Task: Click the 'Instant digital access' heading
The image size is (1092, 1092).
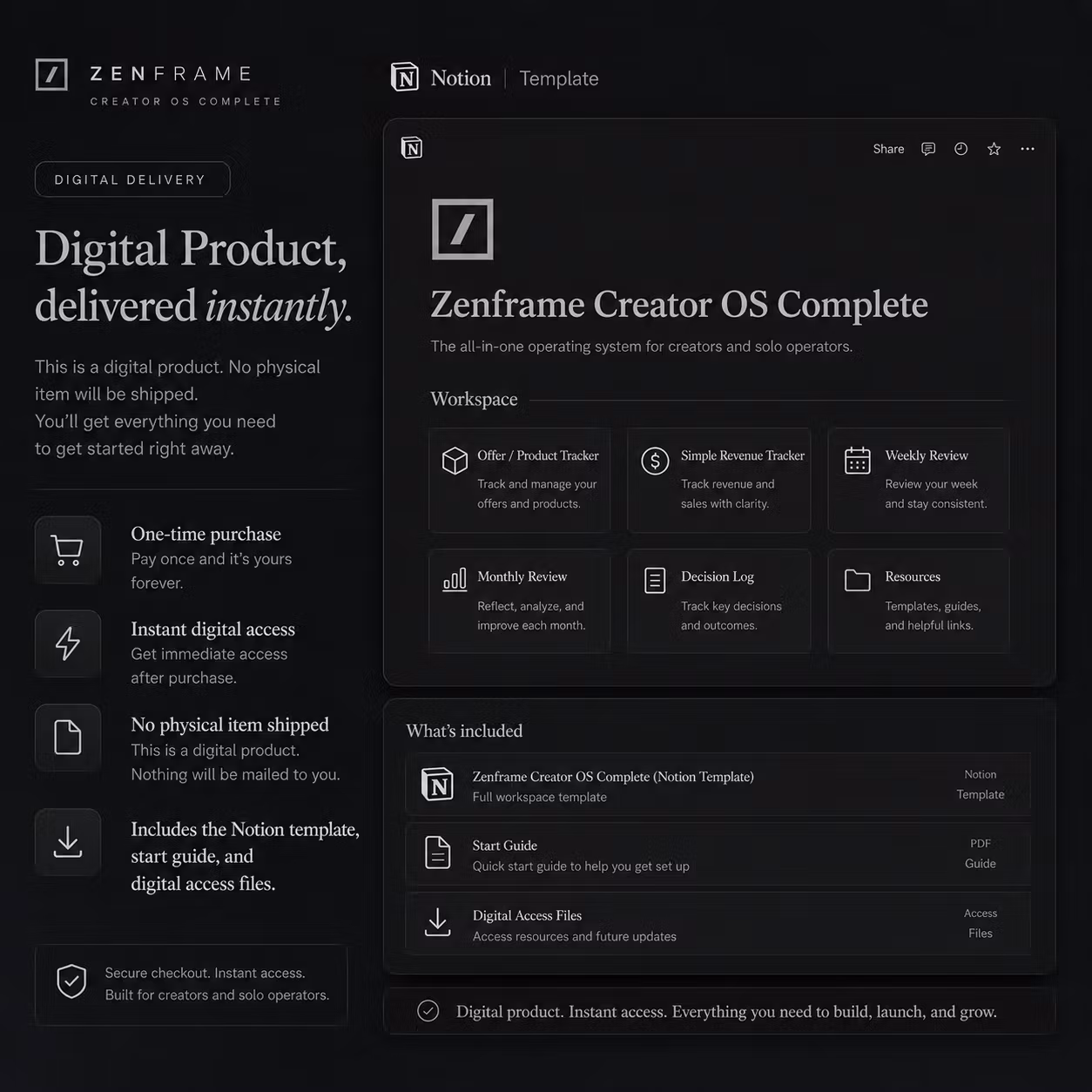Action: pos(212,629)
